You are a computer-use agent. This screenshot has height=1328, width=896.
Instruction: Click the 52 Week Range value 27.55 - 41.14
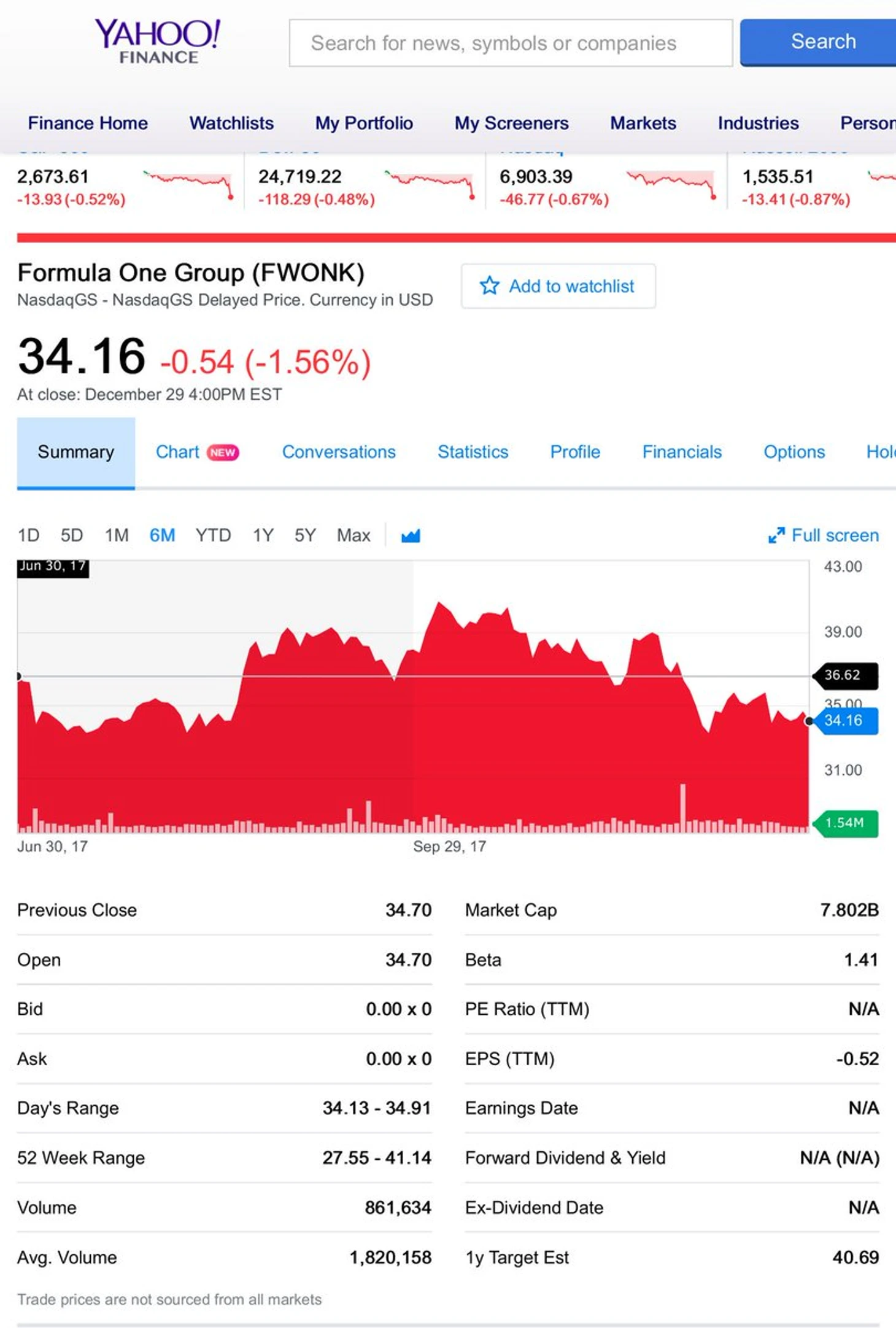pyautogui.click(x=377, y=1158)
